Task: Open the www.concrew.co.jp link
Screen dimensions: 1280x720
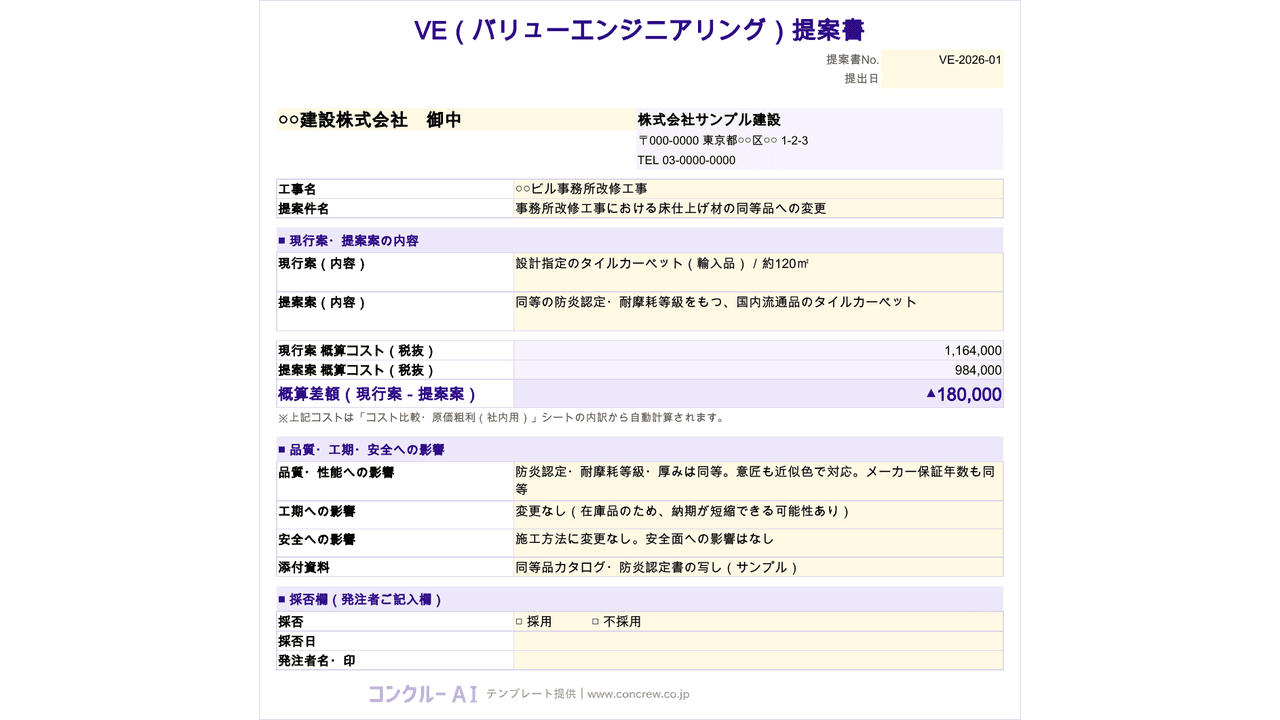Action: (638, 694)
